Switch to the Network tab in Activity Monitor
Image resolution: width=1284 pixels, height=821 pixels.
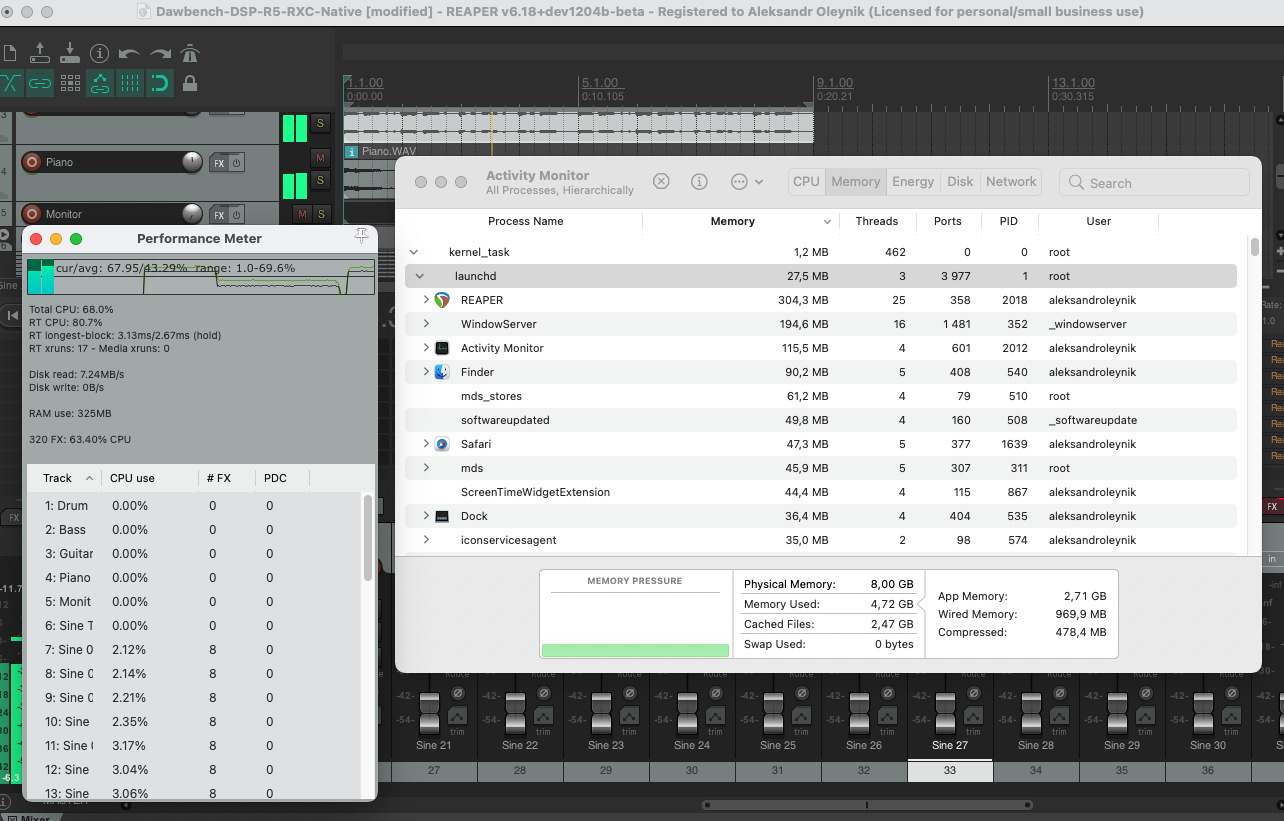pos(1011,182)
